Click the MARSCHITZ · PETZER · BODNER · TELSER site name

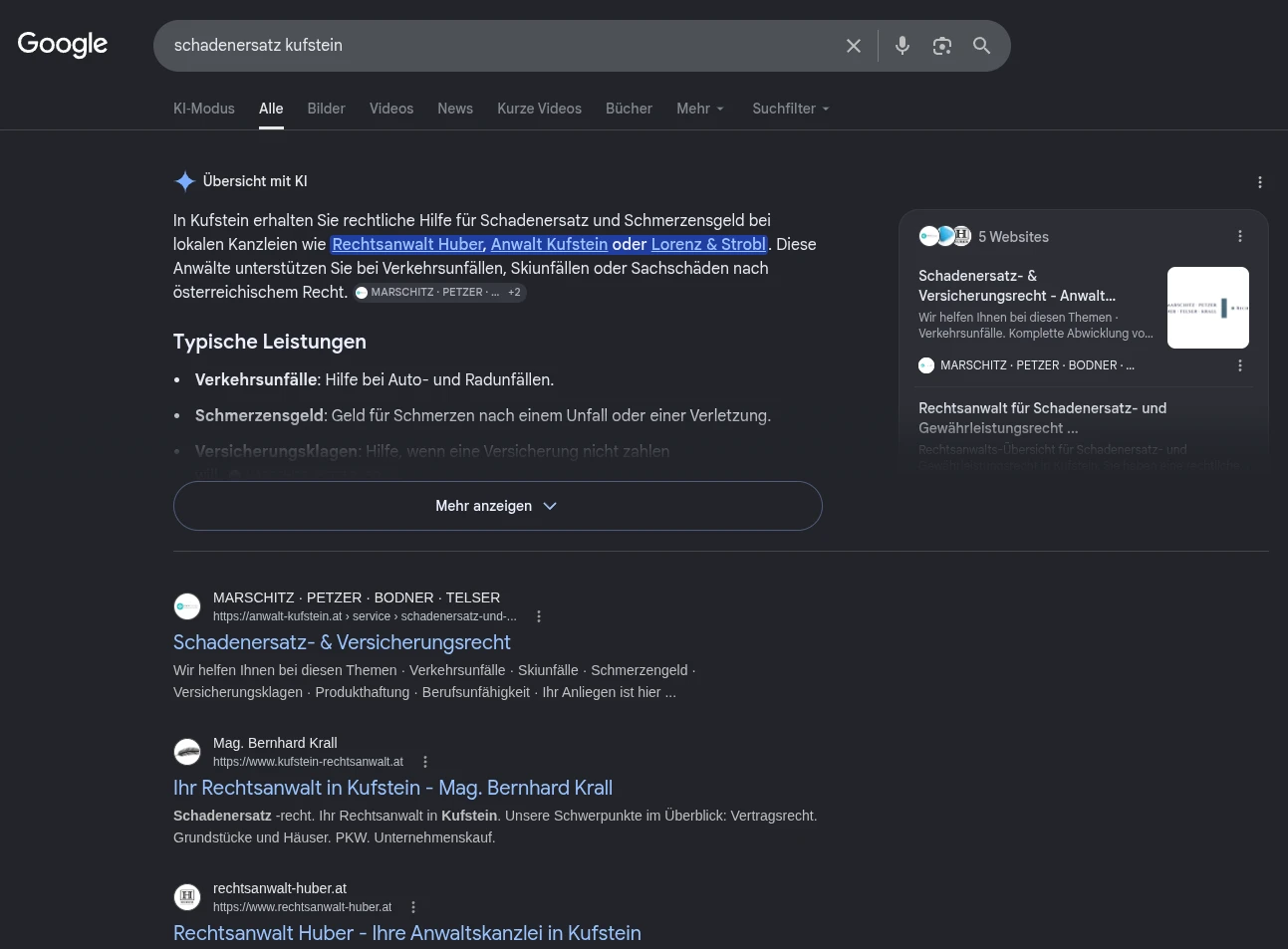tap(357, 597)
